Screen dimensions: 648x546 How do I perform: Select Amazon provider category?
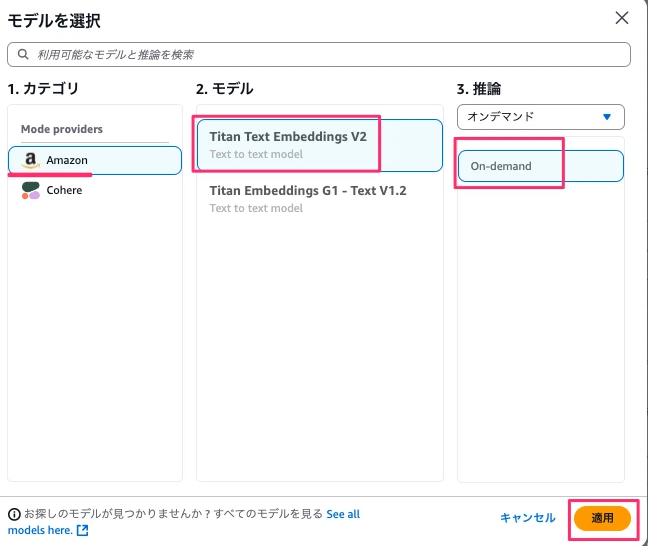point(95,160)
